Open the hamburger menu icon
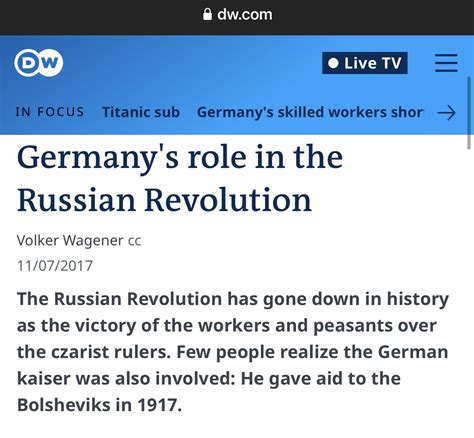 [x=446, y=63]
